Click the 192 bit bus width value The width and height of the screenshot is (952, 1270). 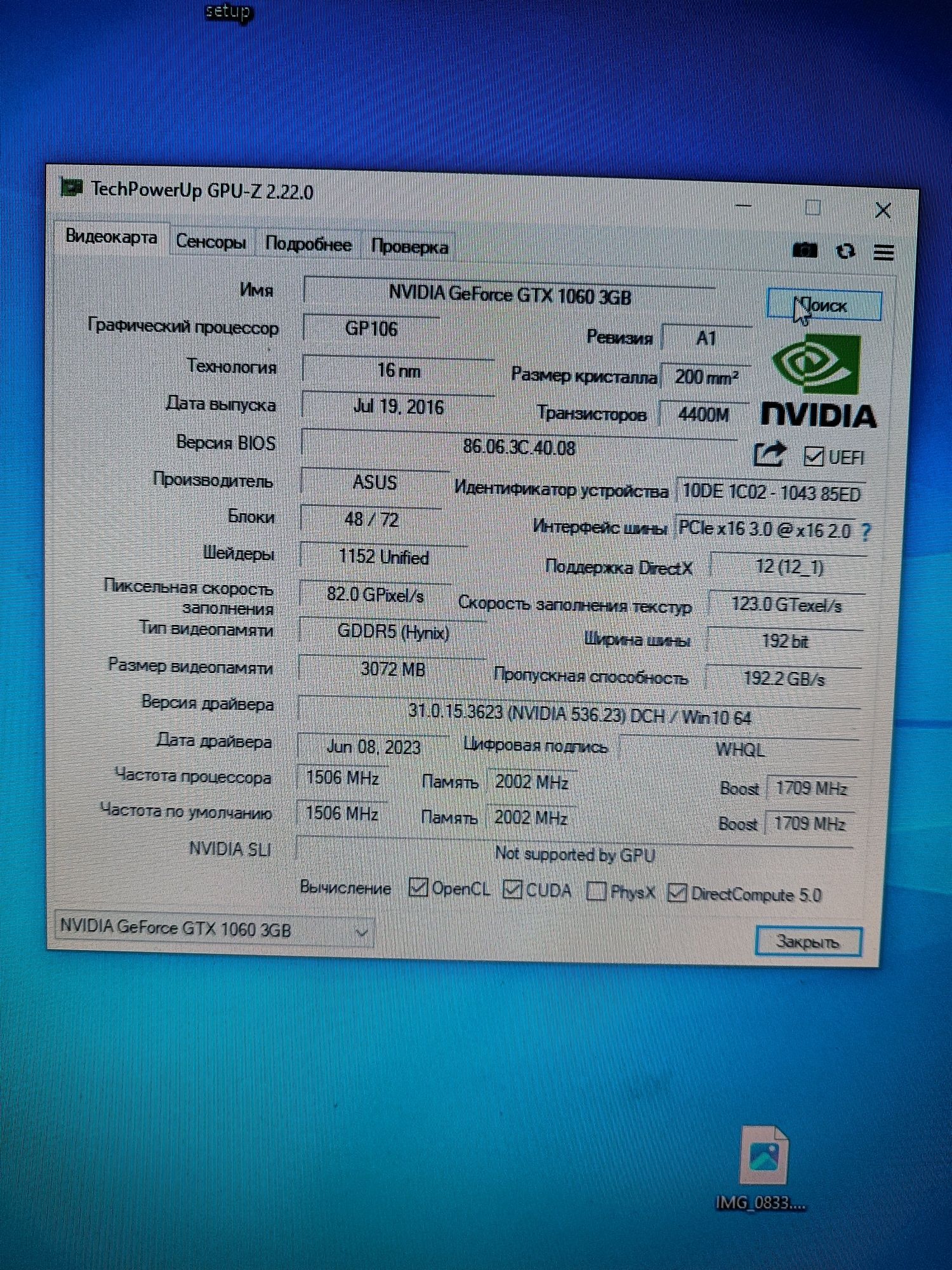784,641
